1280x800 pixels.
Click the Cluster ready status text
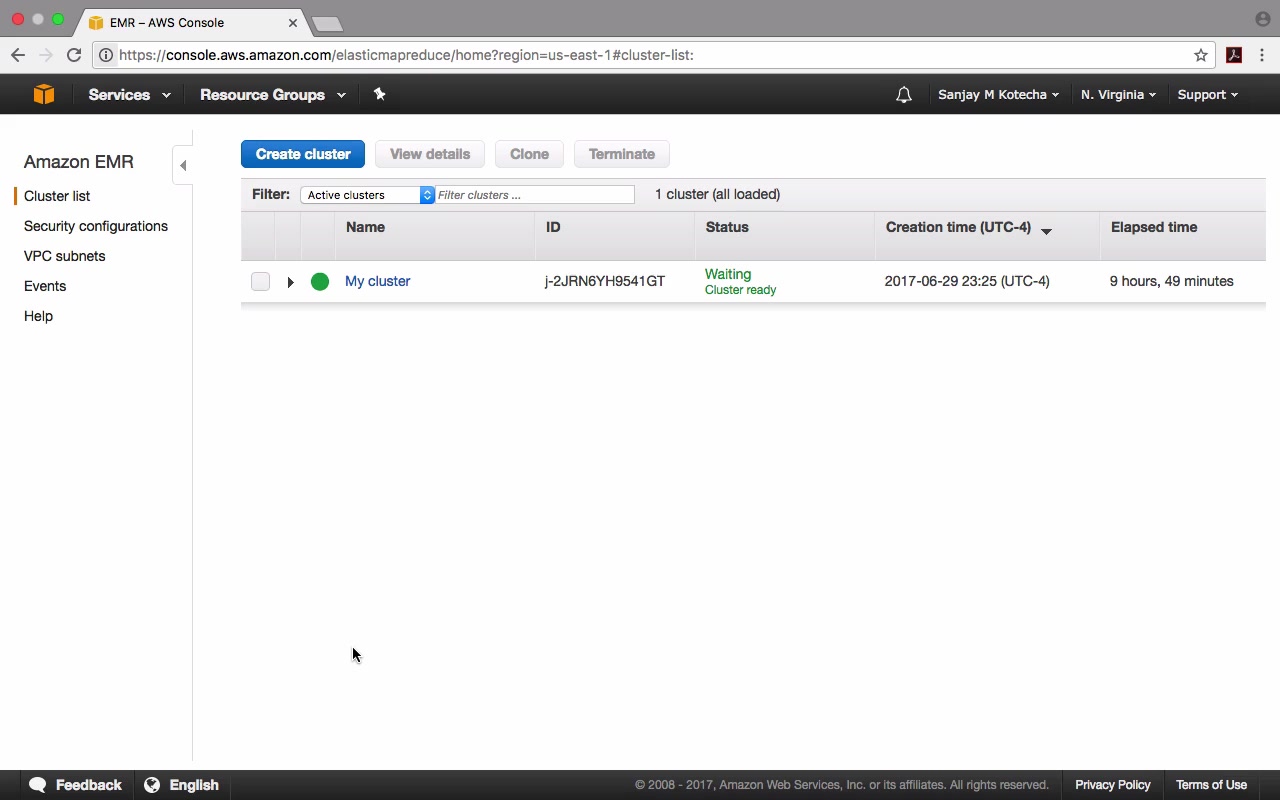[x=741, y=290]
